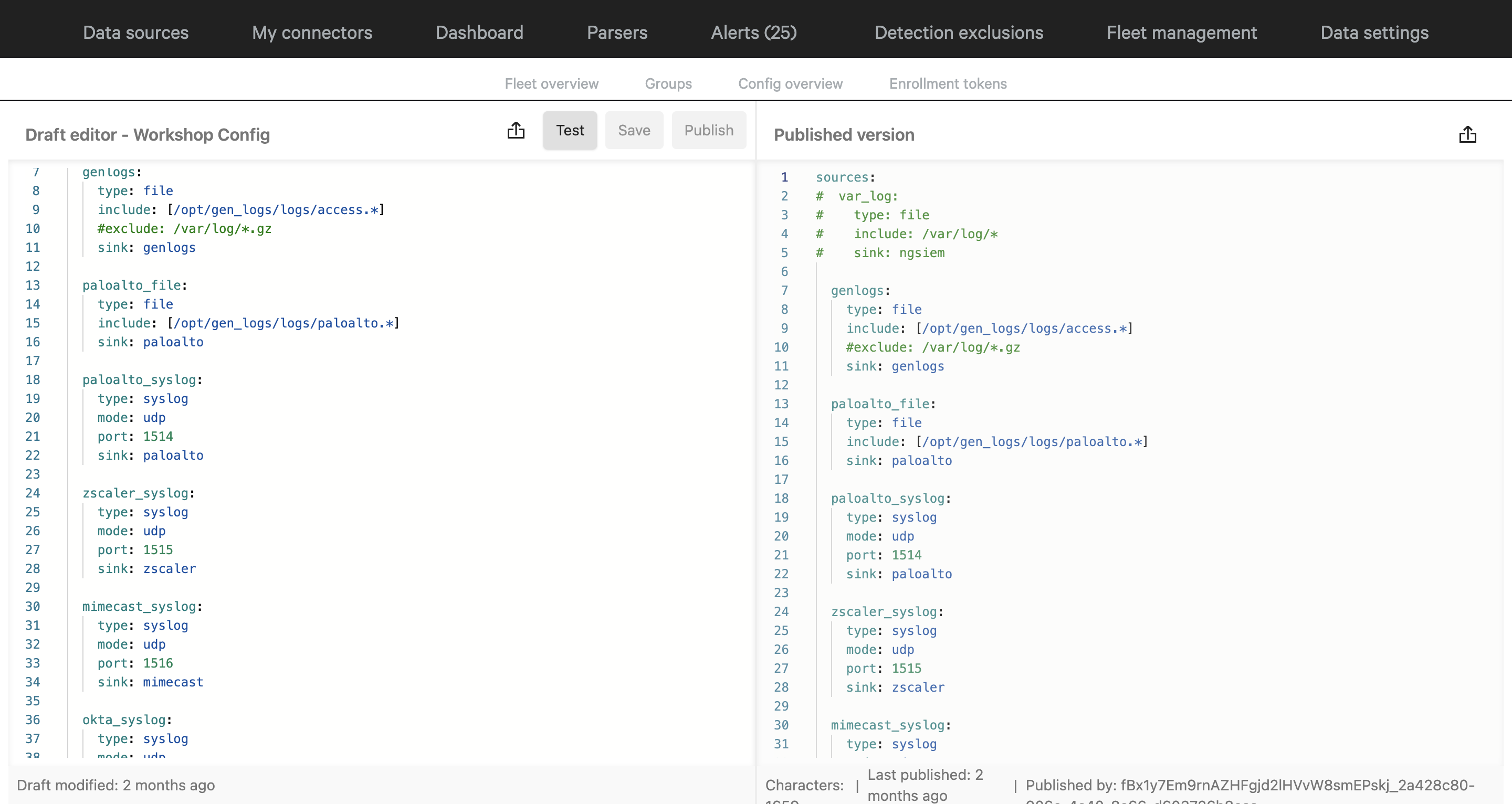The width and height of the screenshot is (1512, 804).
Task: Click line number 36 in draft editor
Action: [x=33, y=720]
